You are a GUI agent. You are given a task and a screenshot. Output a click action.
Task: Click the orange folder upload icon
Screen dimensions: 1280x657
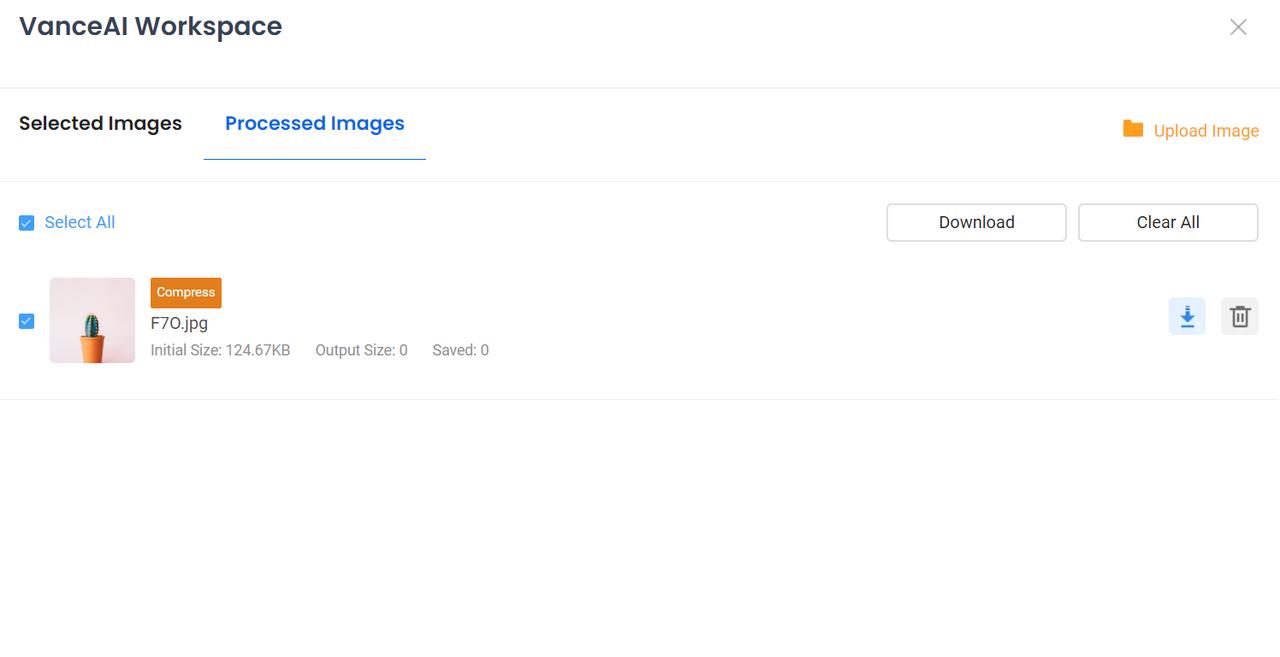(1133, 129)
